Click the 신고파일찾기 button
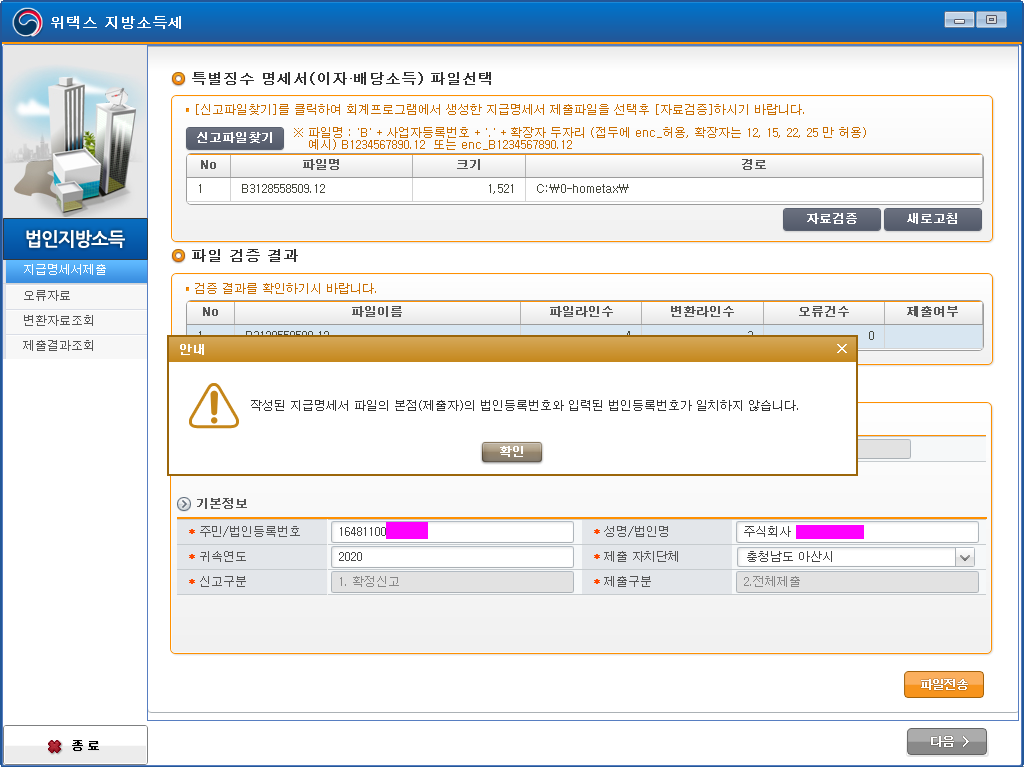The width and height of the screenshot is (1024, 767). coord(234,138)
